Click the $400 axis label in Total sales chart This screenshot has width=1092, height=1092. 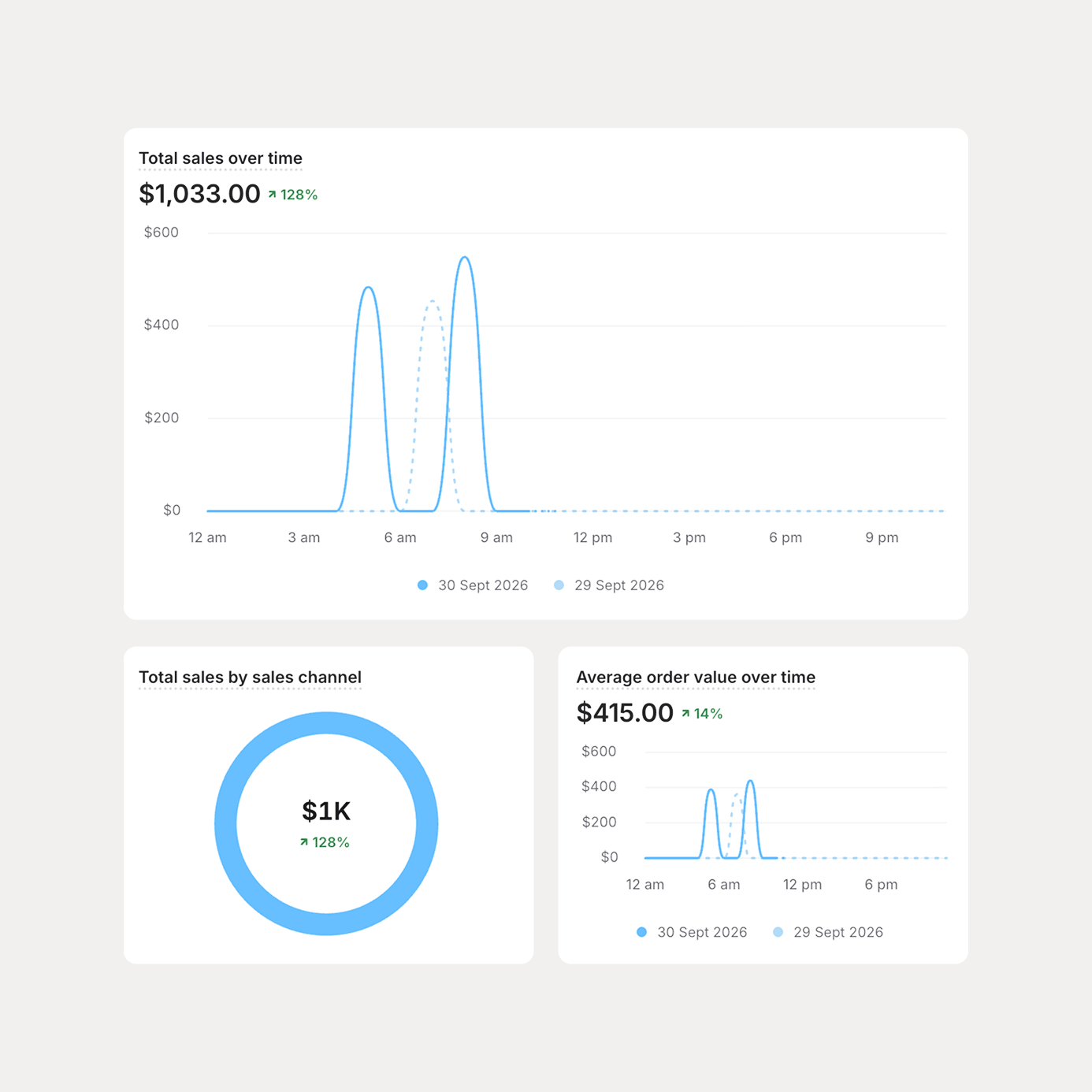[x=162, y=325]
